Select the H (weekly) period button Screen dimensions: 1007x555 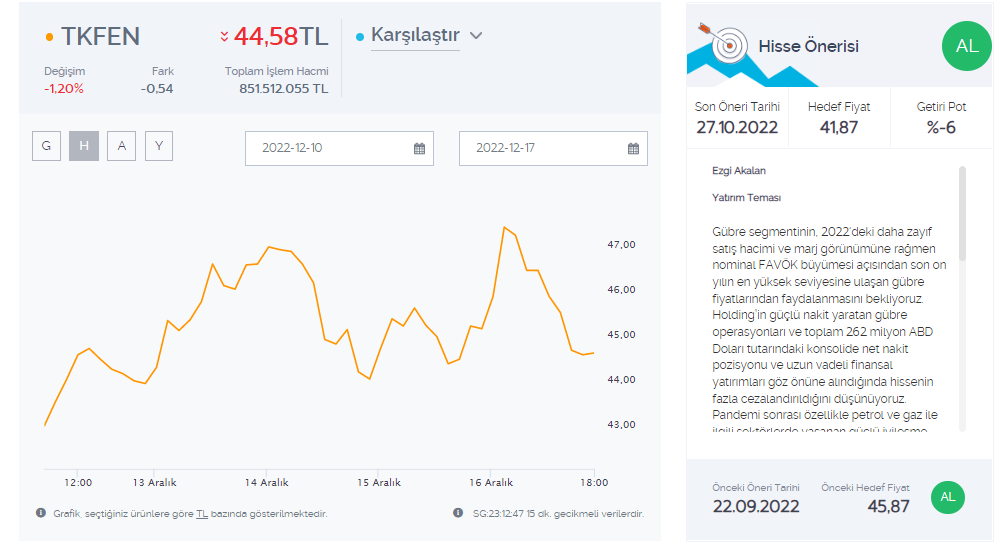click(84, 146)
